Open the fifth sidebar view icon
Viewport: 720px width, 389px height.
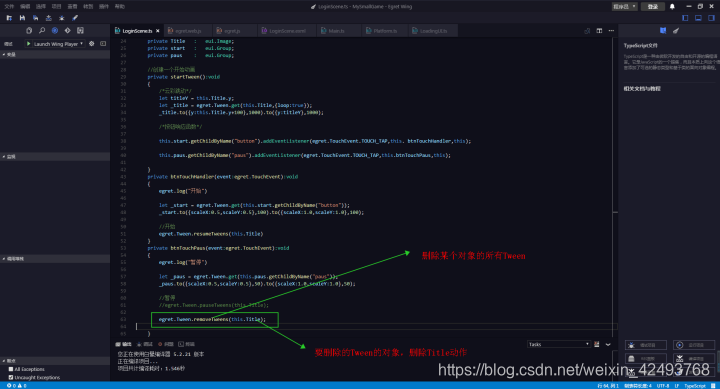click(x=80, y=30)
